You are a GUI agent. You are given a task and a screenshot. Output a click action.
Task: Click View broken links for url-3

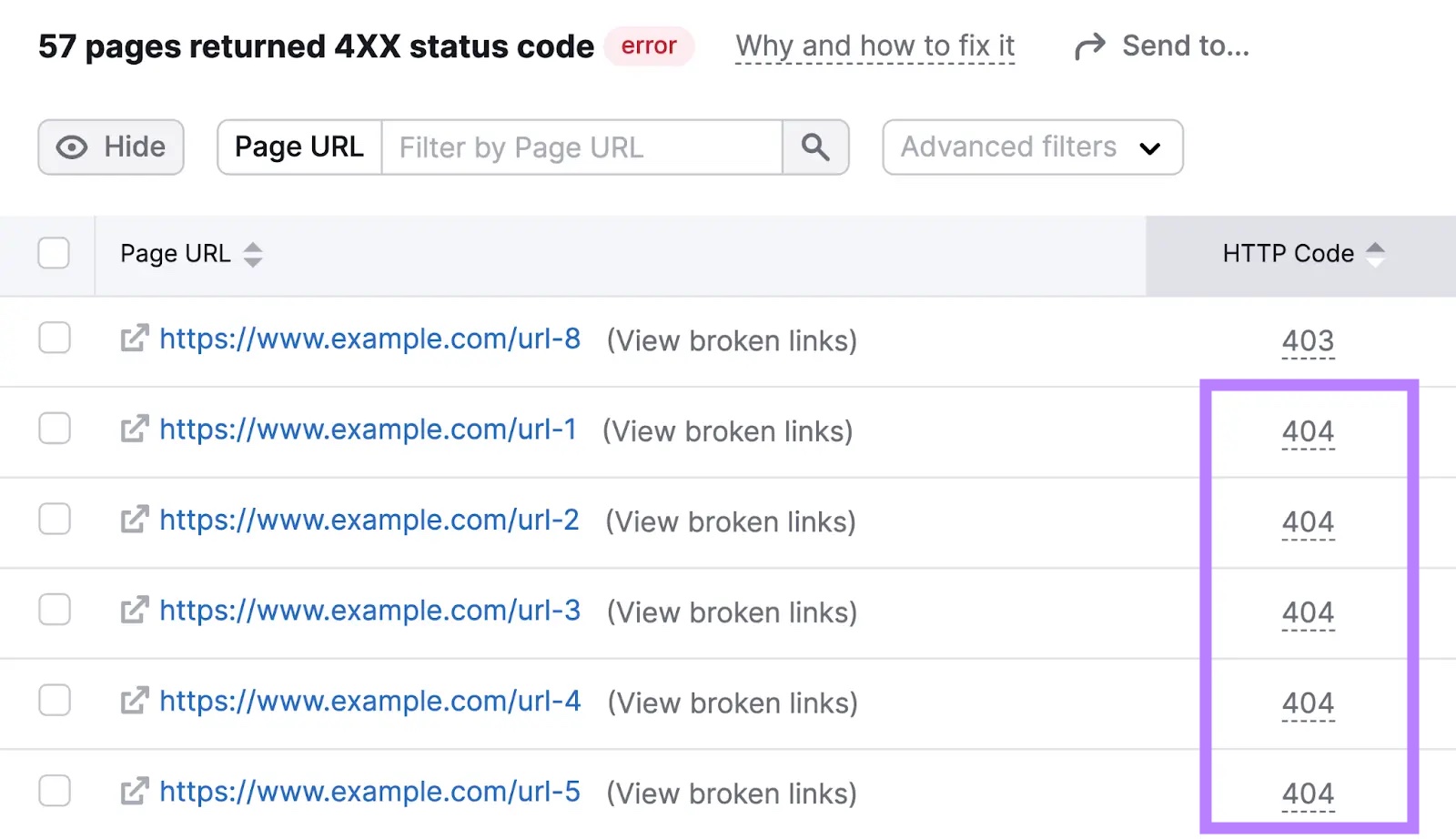point(730,612)
